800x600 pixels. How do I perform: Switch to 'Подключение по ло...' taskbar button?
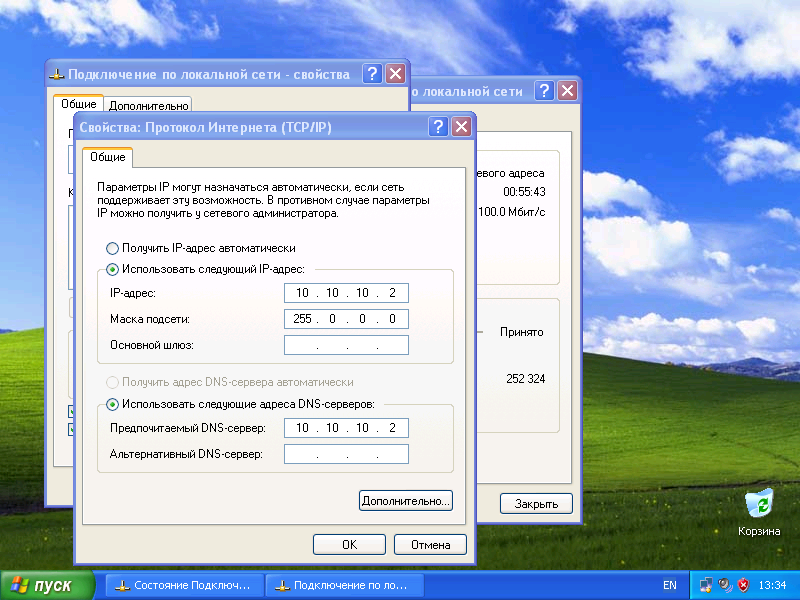[x=345, y=585]
